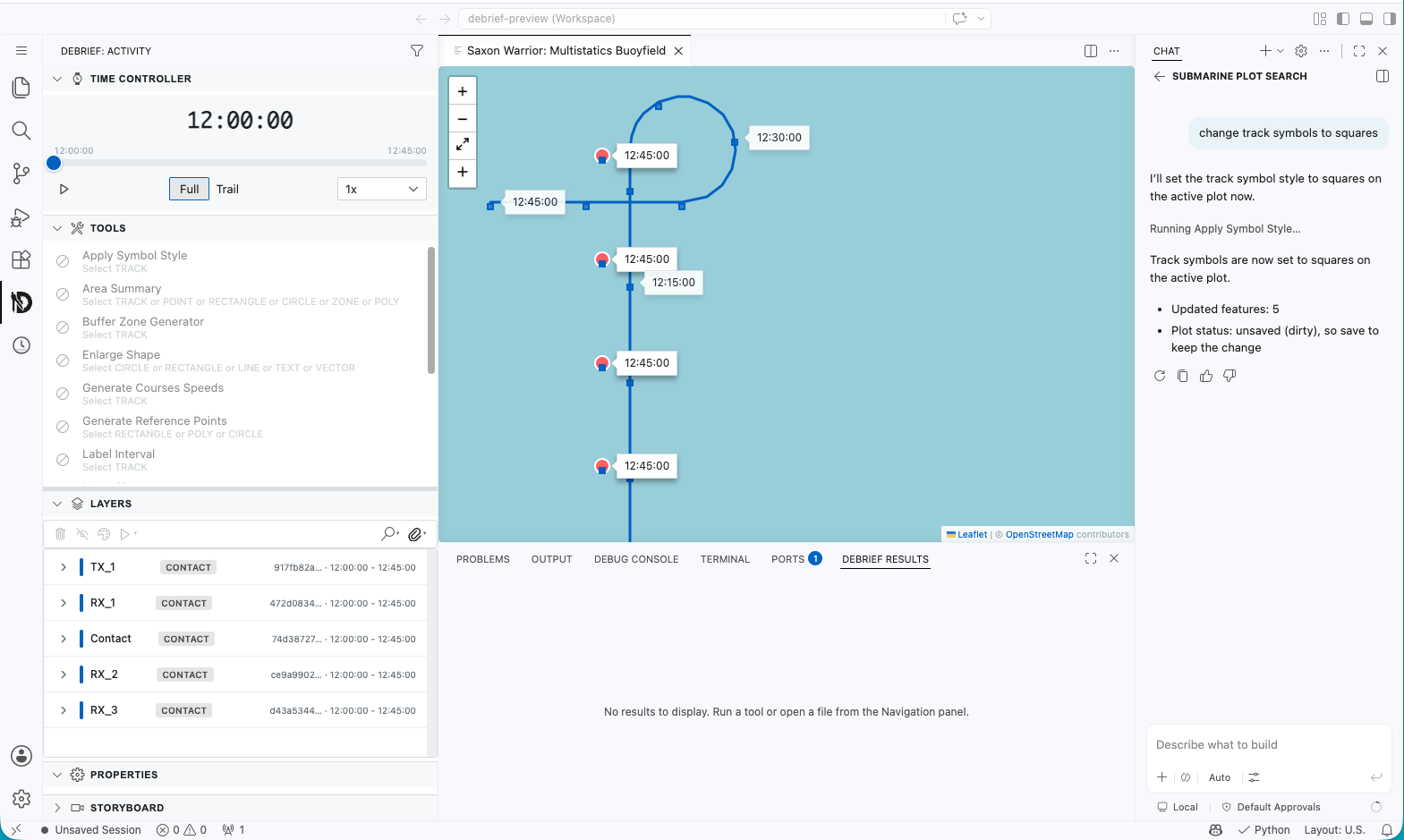Open the layers search magnifier dropdown
This screenshot has width=1404, height=840.
point(390,534)
